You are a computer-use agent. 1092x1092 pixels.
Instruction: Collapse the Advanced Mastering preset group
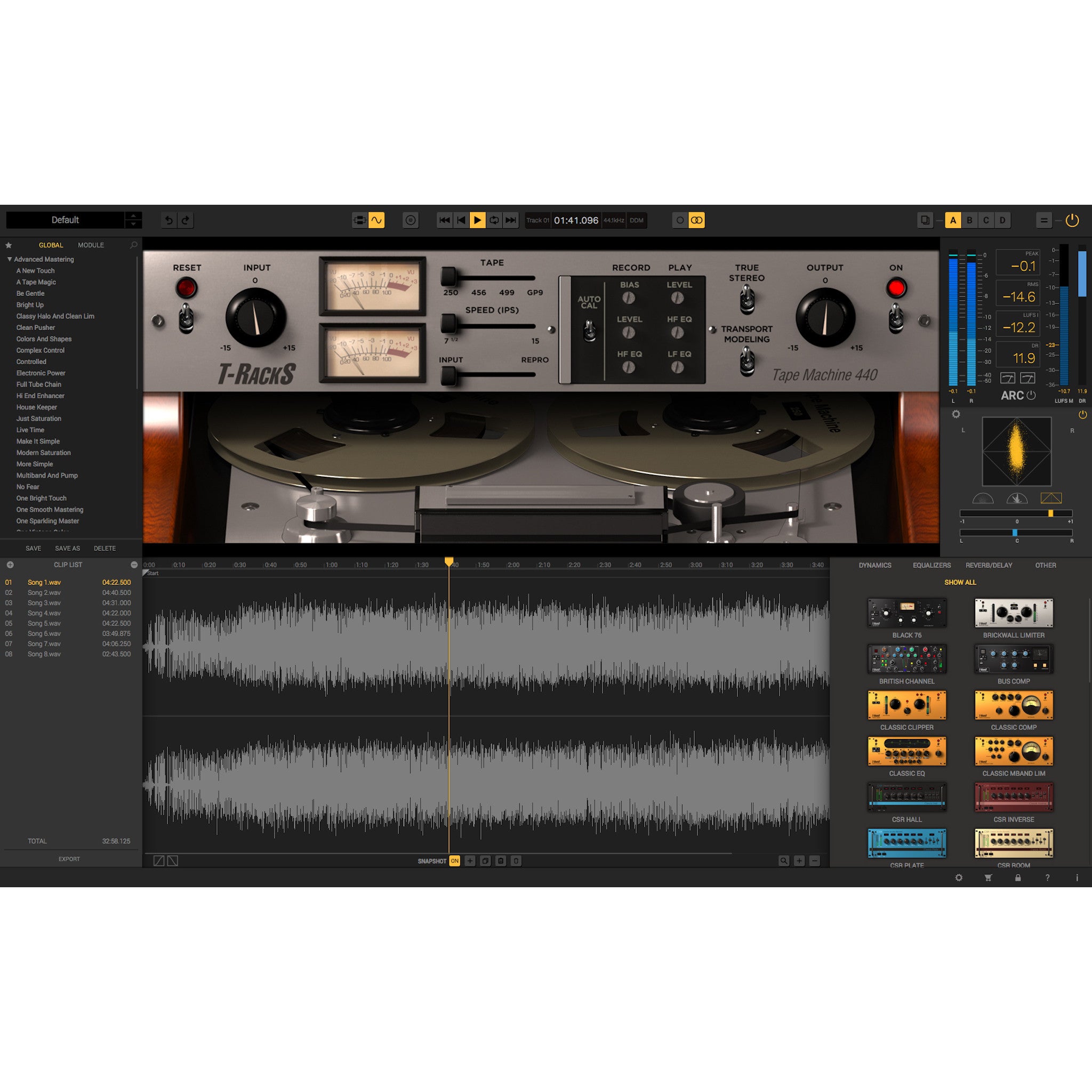click(x=9, y=259)
